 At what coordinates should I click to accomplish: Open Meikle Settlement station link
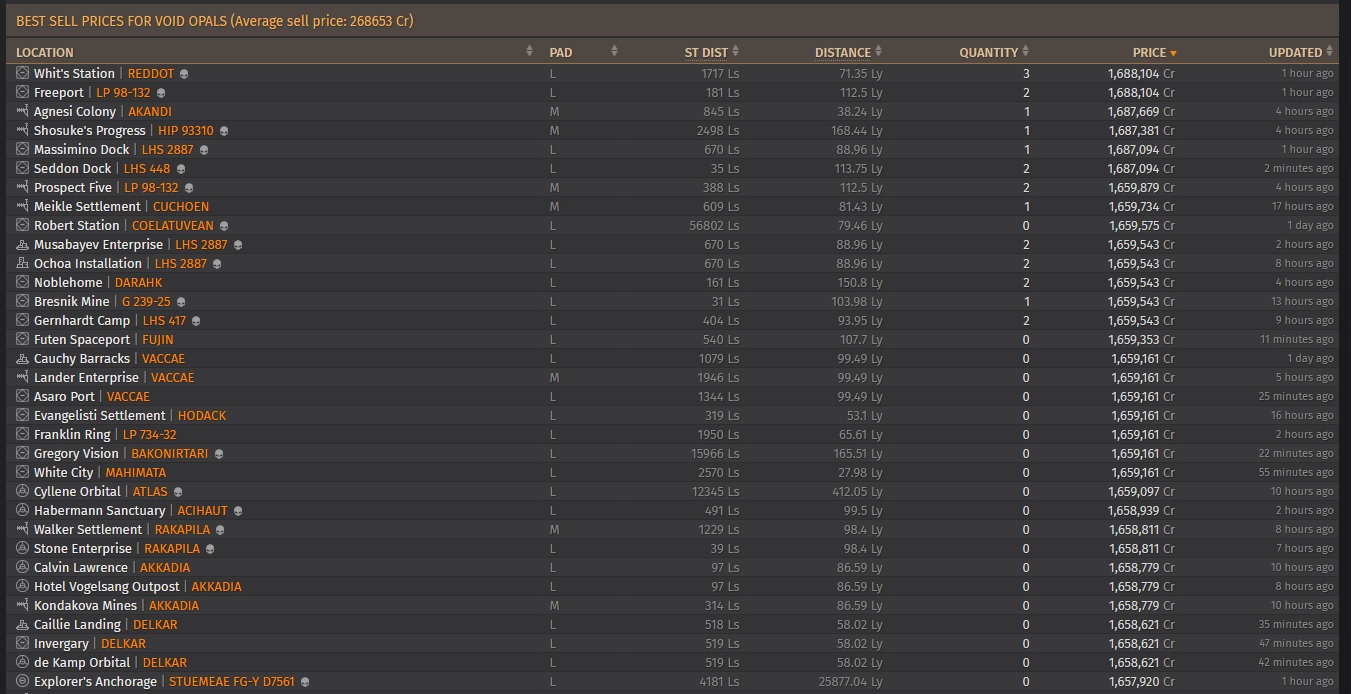87,206
